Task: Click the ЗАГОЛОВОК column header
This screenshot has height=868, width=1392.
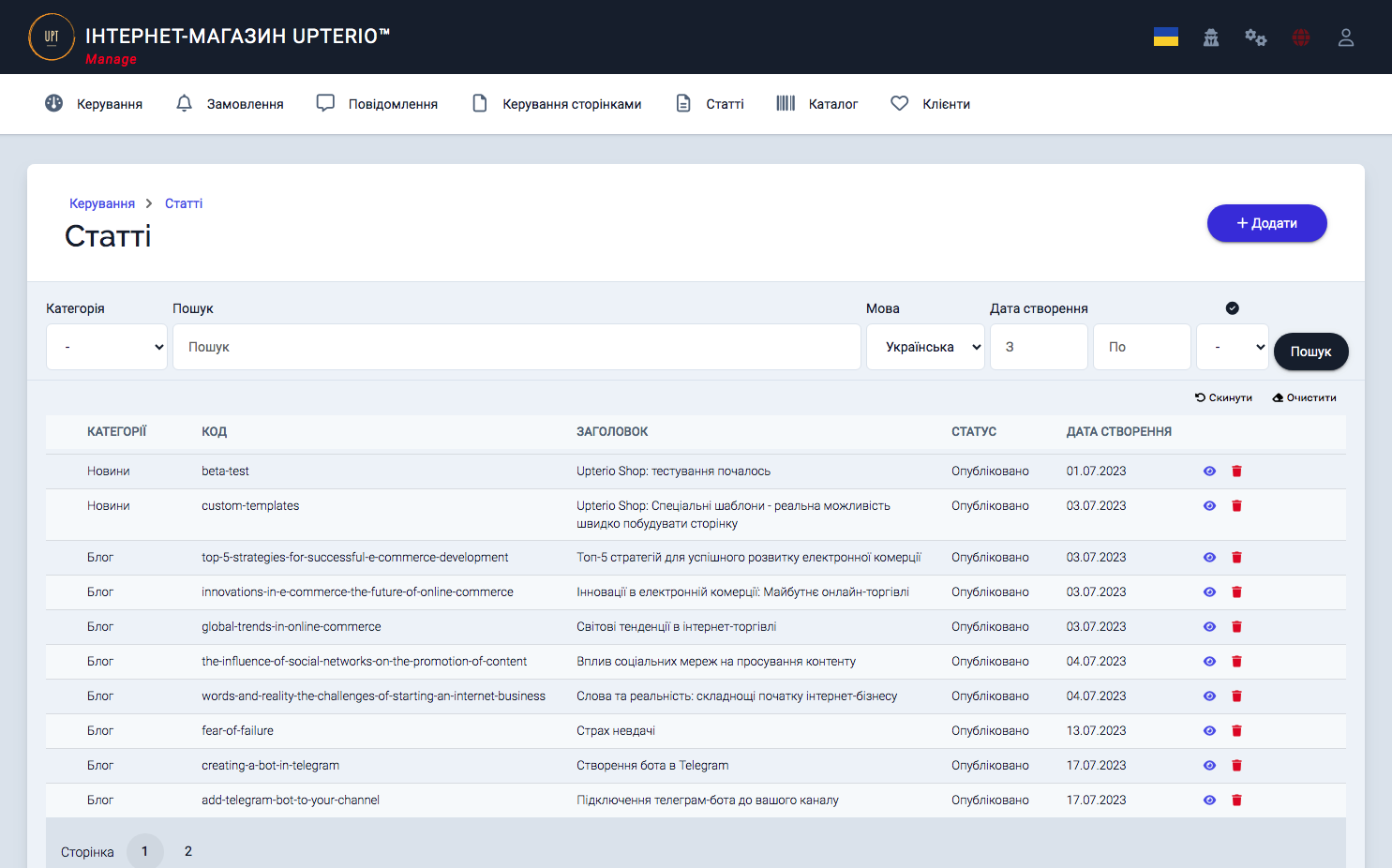Action: (612, 432)
